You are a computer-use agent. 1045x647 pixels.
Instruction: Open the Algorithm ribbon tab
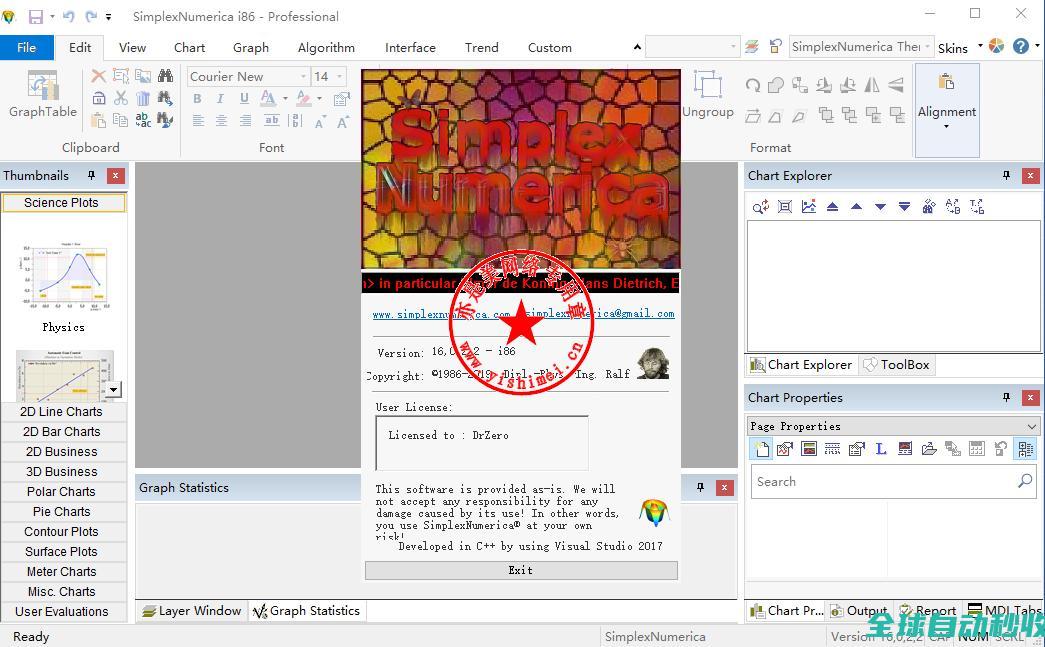click(326, 47)
